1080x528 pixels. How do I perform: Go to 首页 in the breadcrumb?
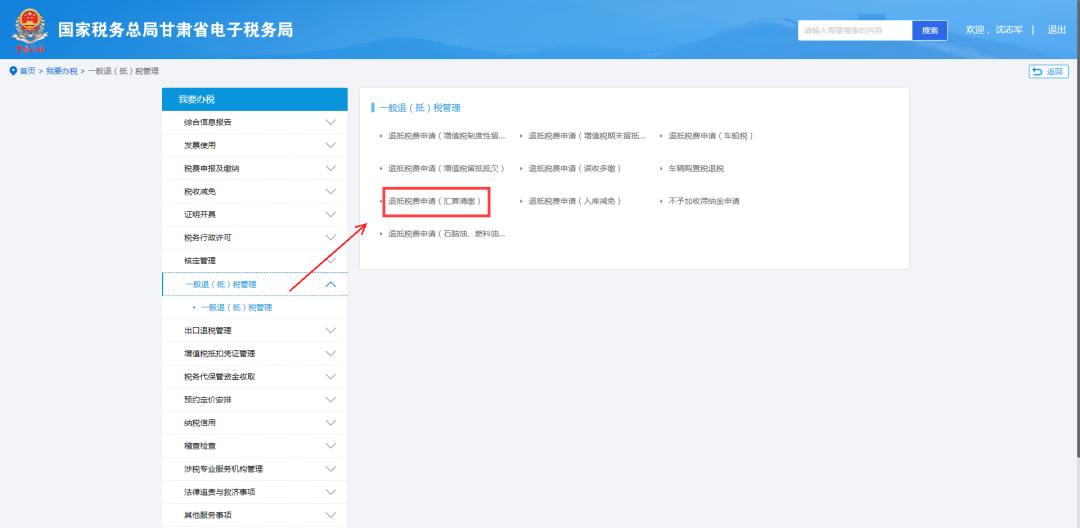point(28,72)
